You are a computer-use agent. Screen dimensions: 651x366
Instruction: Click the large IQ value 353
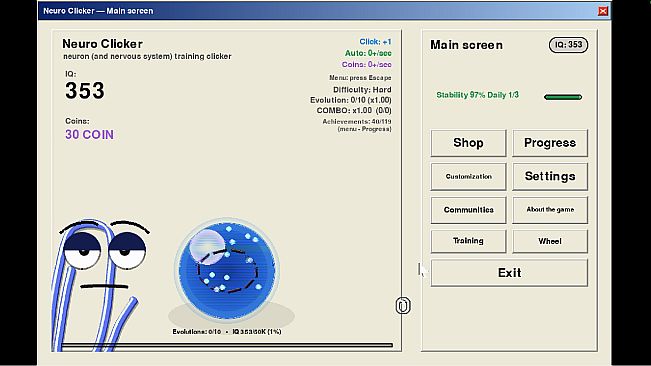pyautogui.click(x=85, y=90)
